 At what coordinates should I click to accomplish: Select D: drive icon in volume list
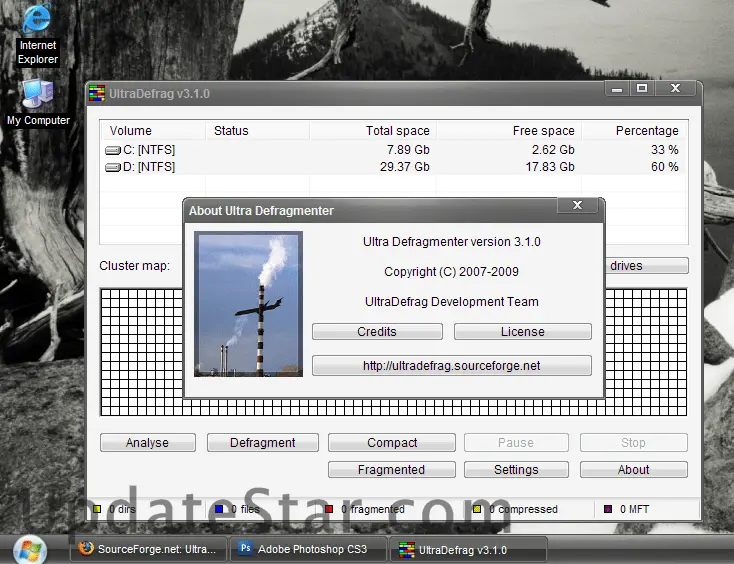coord(112,167)
